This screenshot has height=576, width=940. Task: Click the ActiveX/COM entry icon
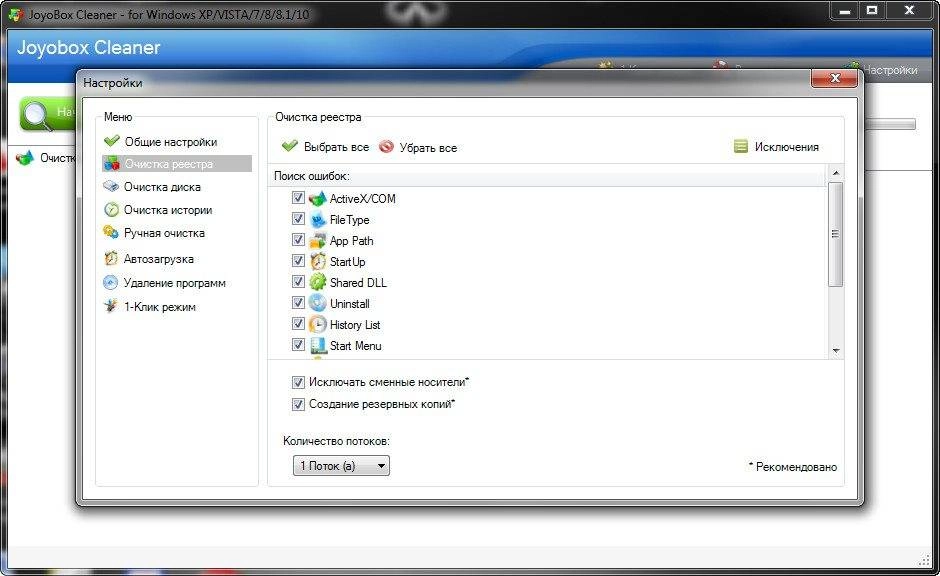(x=317, y=198)
